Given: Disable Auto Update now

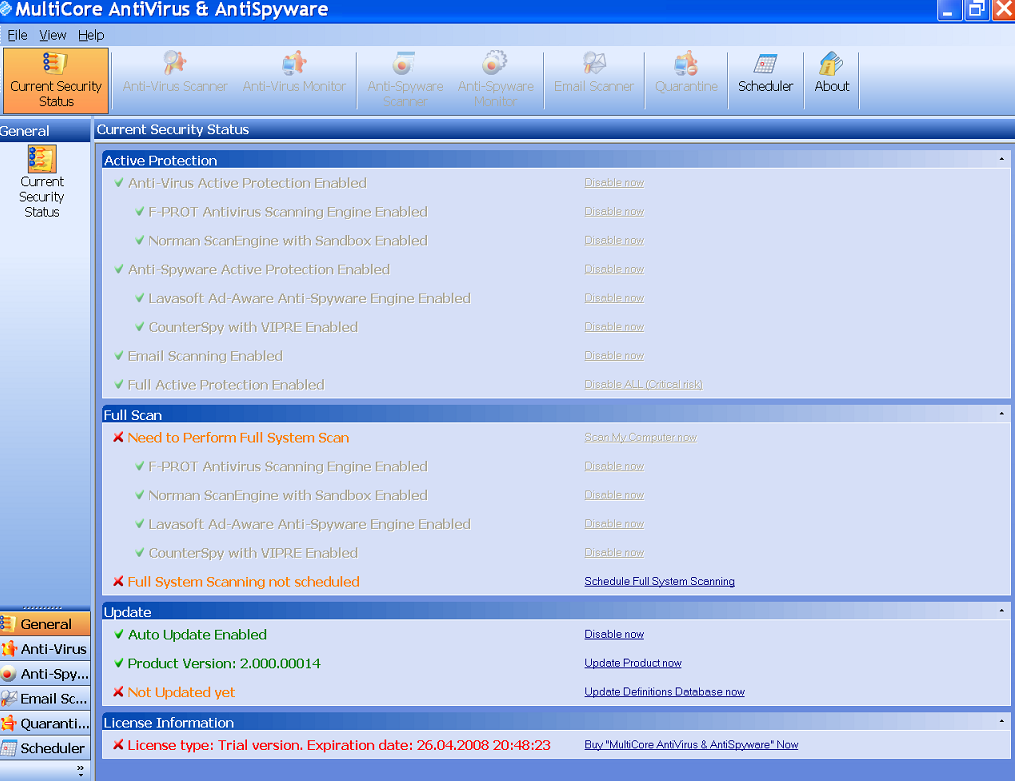Looking at the screenshot, I should [614, 634].
